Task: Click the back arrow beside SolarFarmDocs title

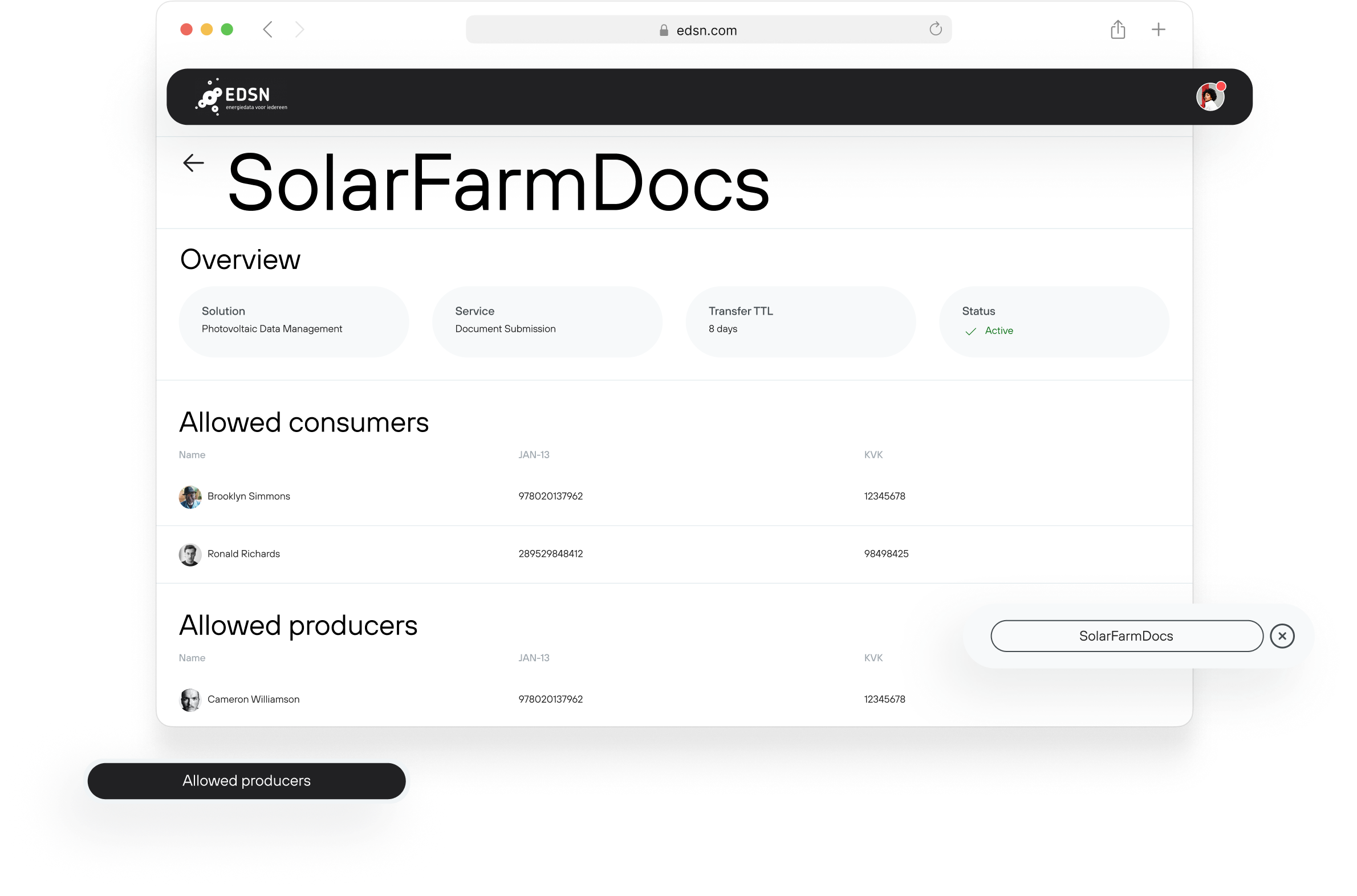Action: pos(193,163)
